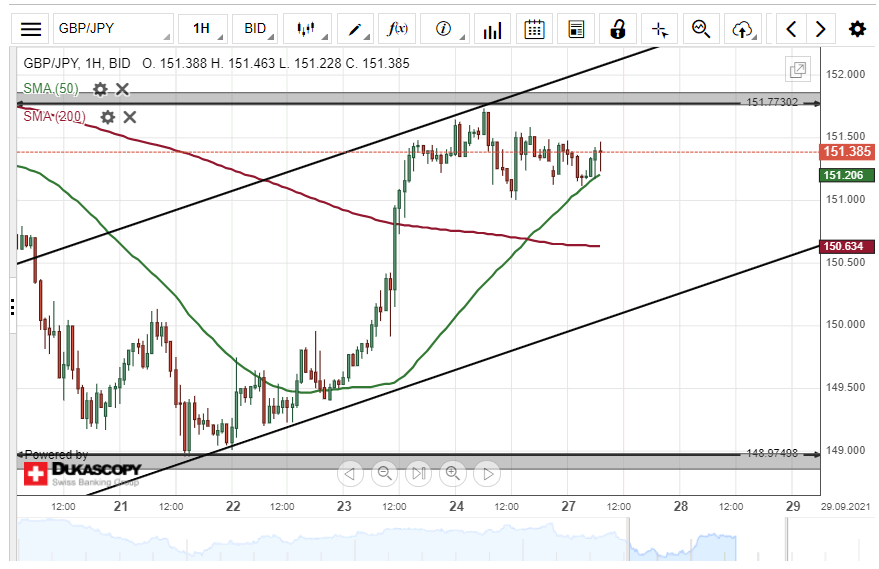Image resolution: width=879 pixels, height=569 pixels.
Task: Select the 151.77302 resistance line label
Action: 772,102
